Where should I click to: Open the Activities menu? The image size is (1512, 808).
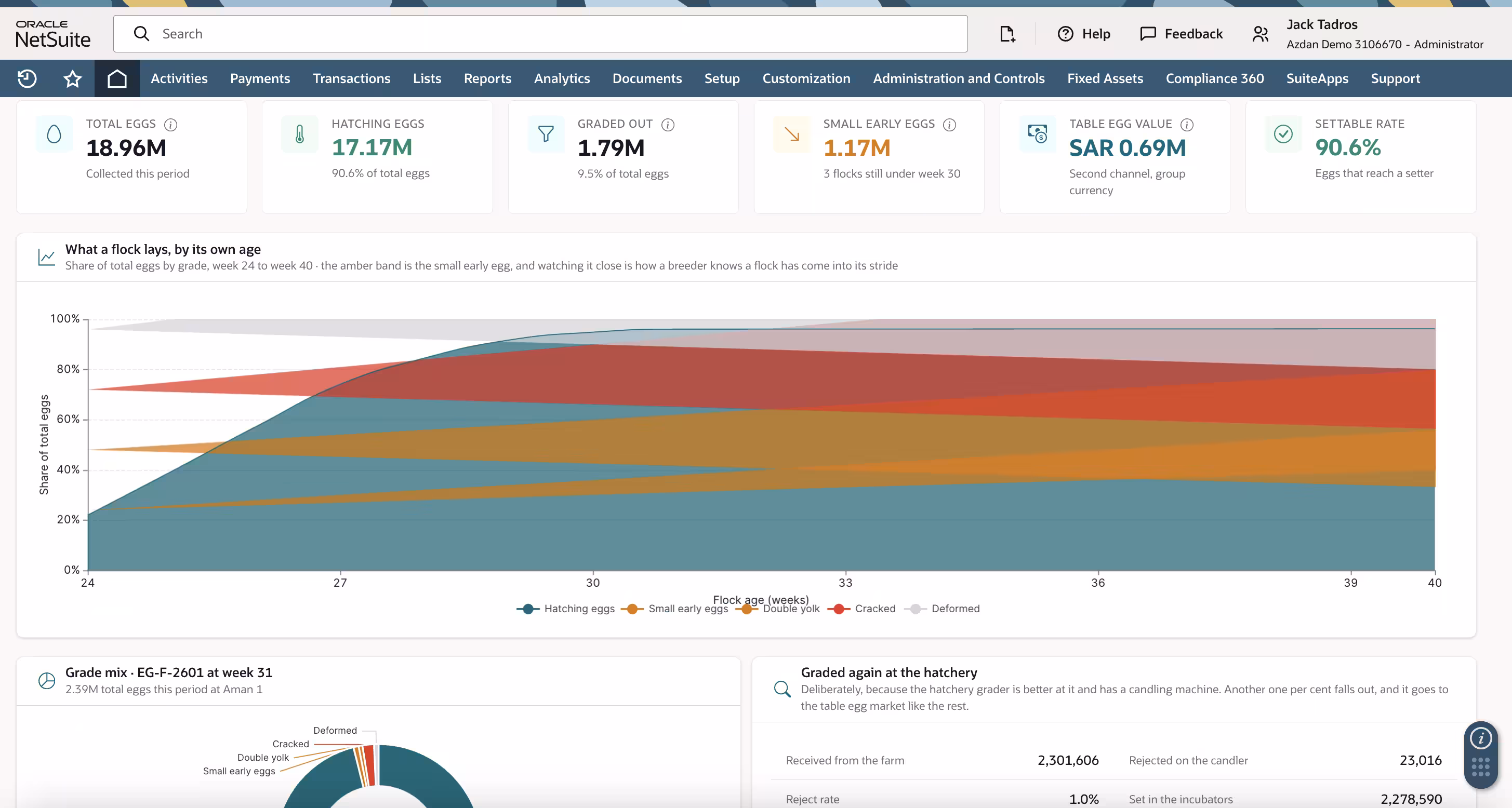(x=179, y=78)
